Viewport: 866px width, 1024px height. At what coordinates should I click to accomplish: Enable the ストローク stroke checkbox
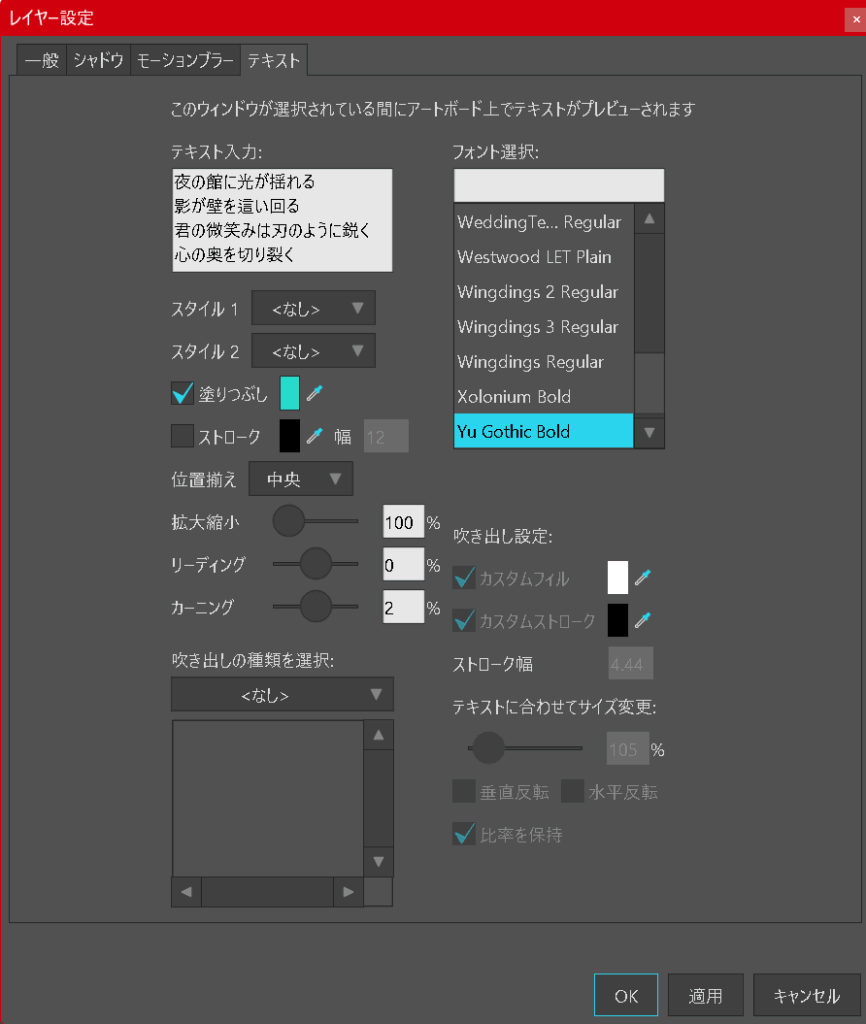182,435
